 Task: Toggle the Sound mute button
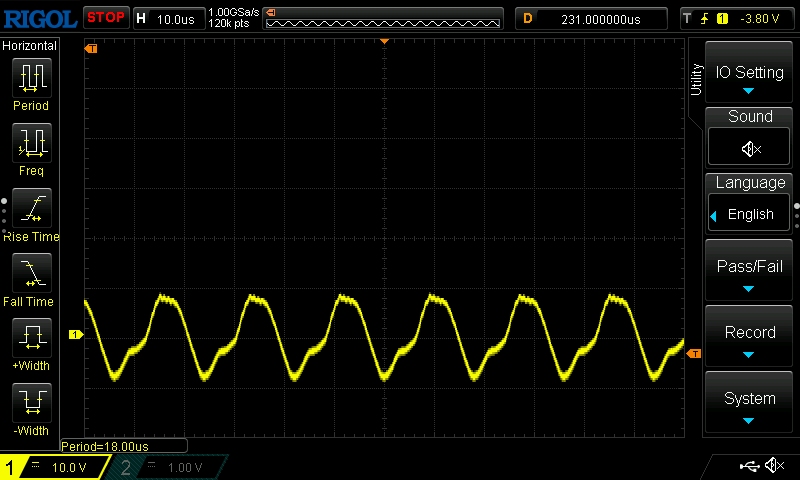[x=750, y=148]
